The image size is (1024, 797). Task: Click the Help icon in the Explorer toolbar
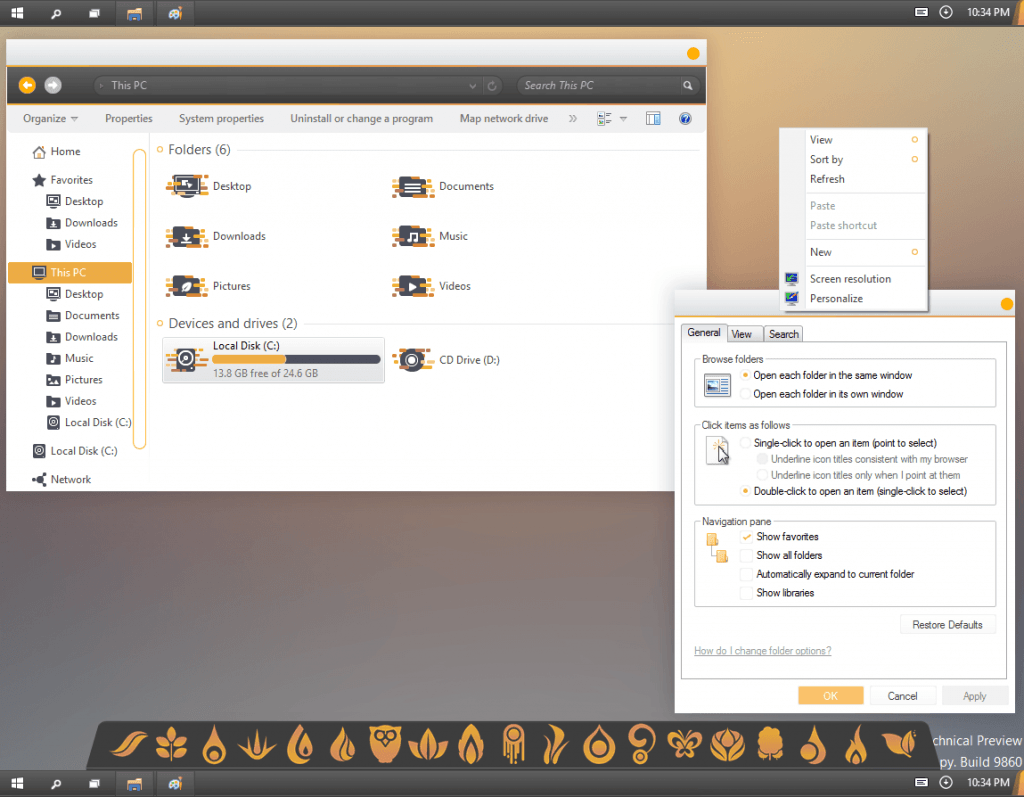(684, 118)
